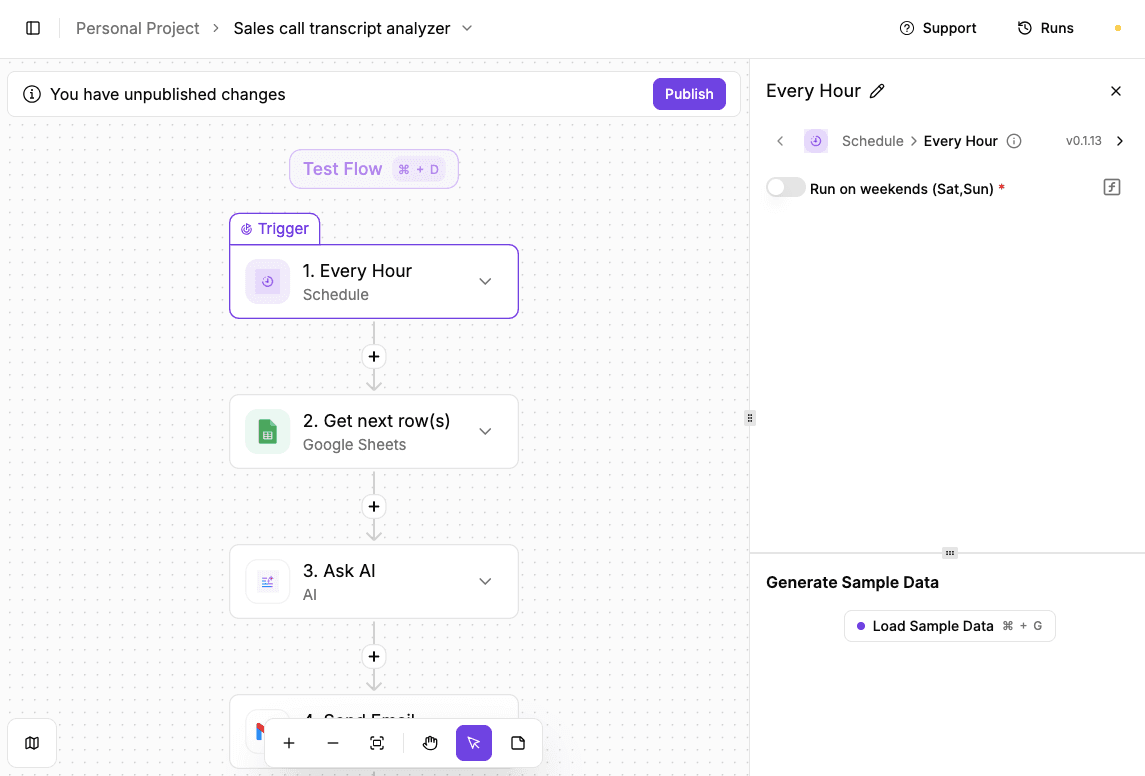Add a step between trigger and Get next row(s)
Image resolution: width=1145 pixels, height=776 pixels.
point(373,356)
